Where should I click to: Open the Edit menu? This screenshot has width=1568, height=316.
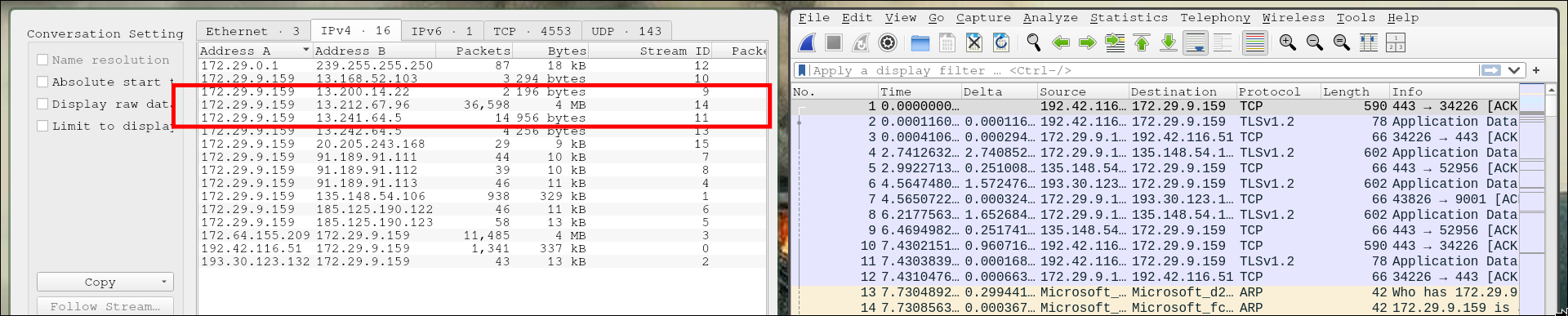point(857,17)
